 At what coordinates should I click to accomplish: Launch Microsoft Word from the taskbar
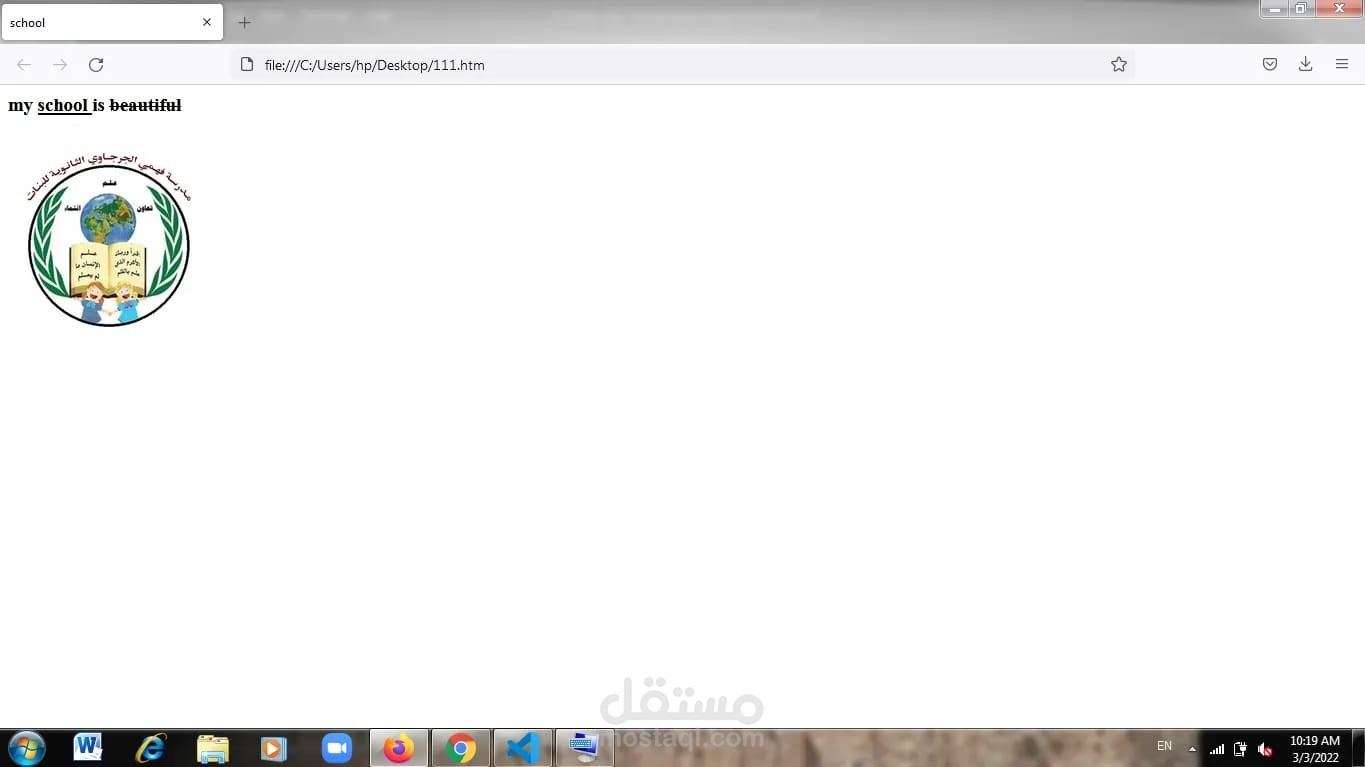coord(88,748)
